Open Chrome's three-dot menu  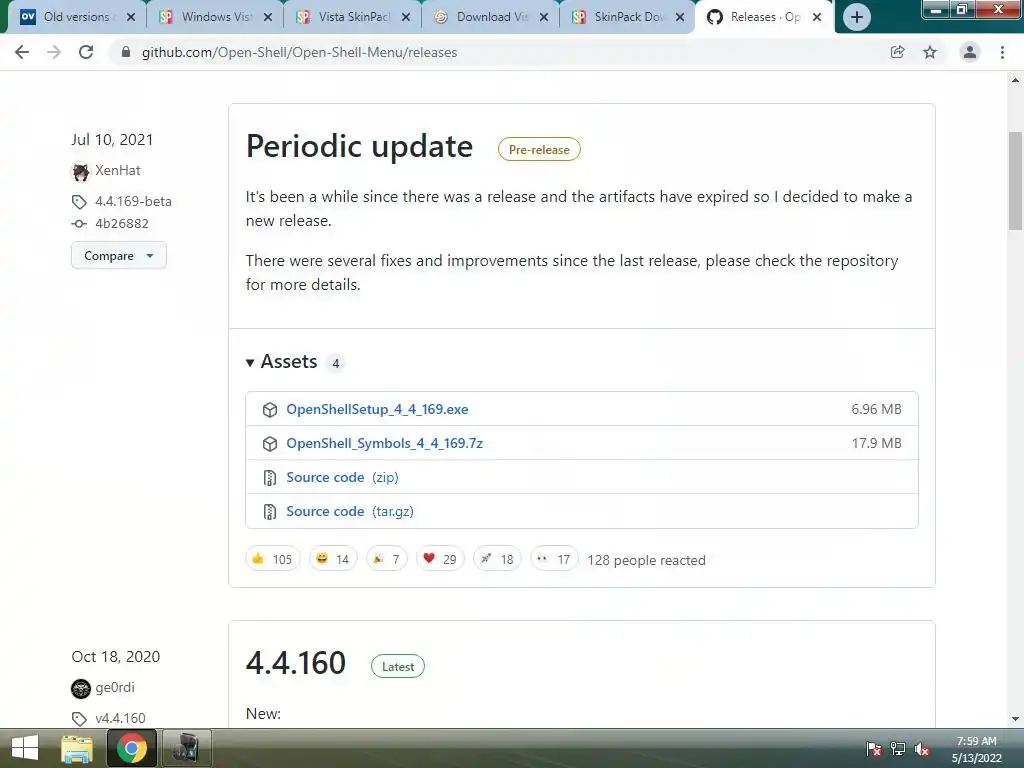click(1002, 52)
